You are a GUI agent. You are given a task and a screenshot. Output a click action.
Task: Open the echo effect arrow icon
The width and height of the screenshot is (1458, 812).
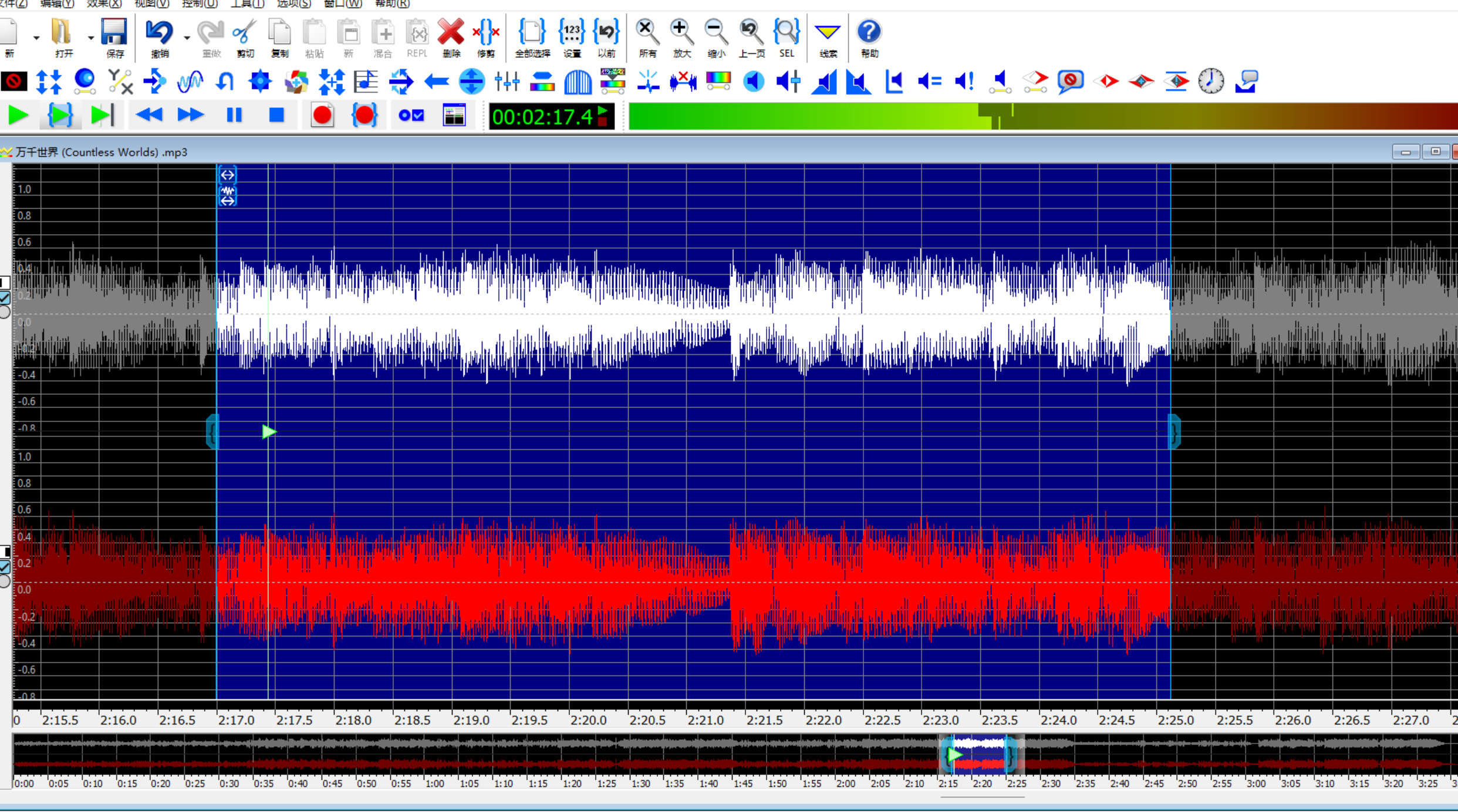click(154, 81)
